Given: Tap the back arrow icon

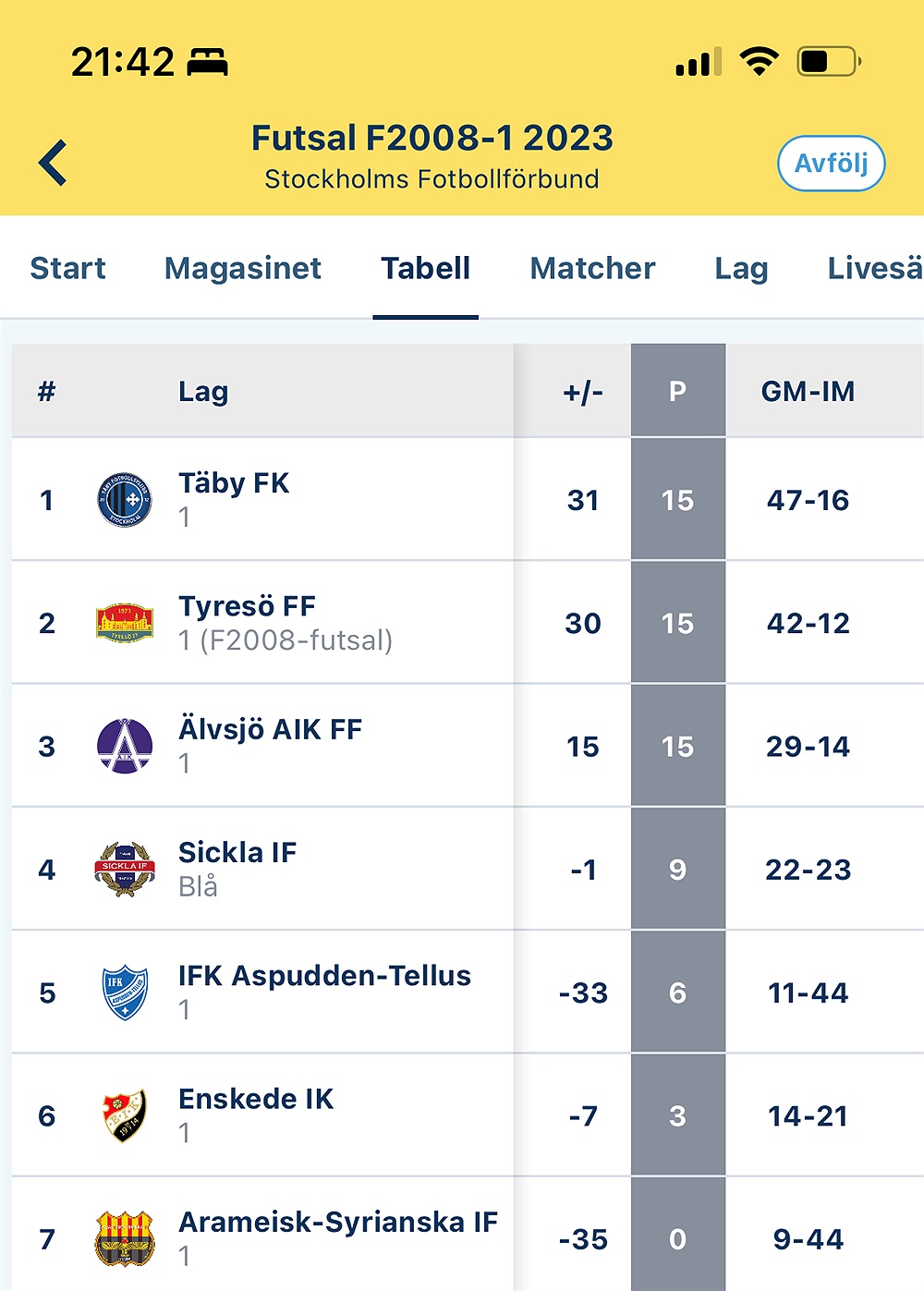Looking at the screenshot, I should click(54, 163).
